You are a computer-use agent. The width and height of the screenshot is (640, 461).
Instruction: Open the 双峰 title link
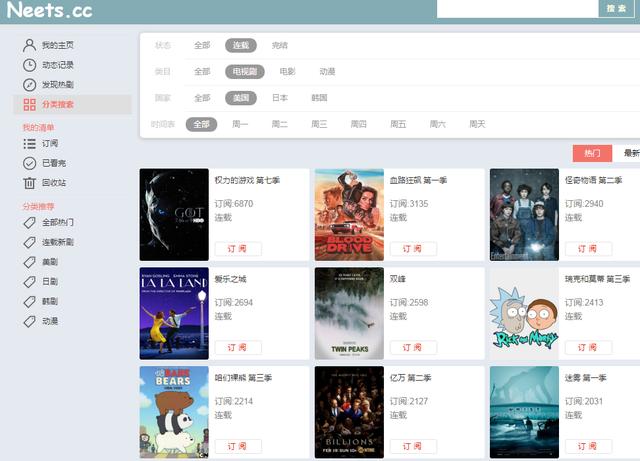tap(398, 279)
